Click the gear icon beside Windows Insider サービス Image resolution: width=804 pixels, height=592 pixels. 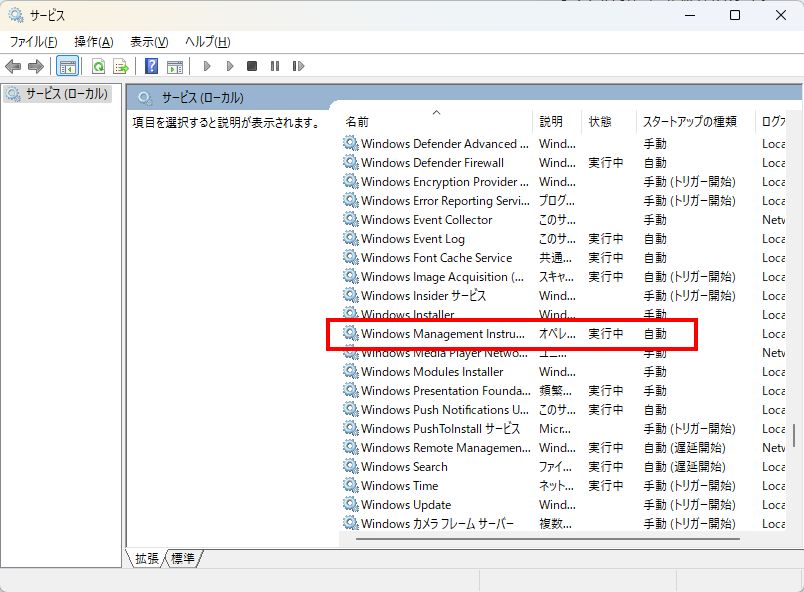(x=351, y=295)
